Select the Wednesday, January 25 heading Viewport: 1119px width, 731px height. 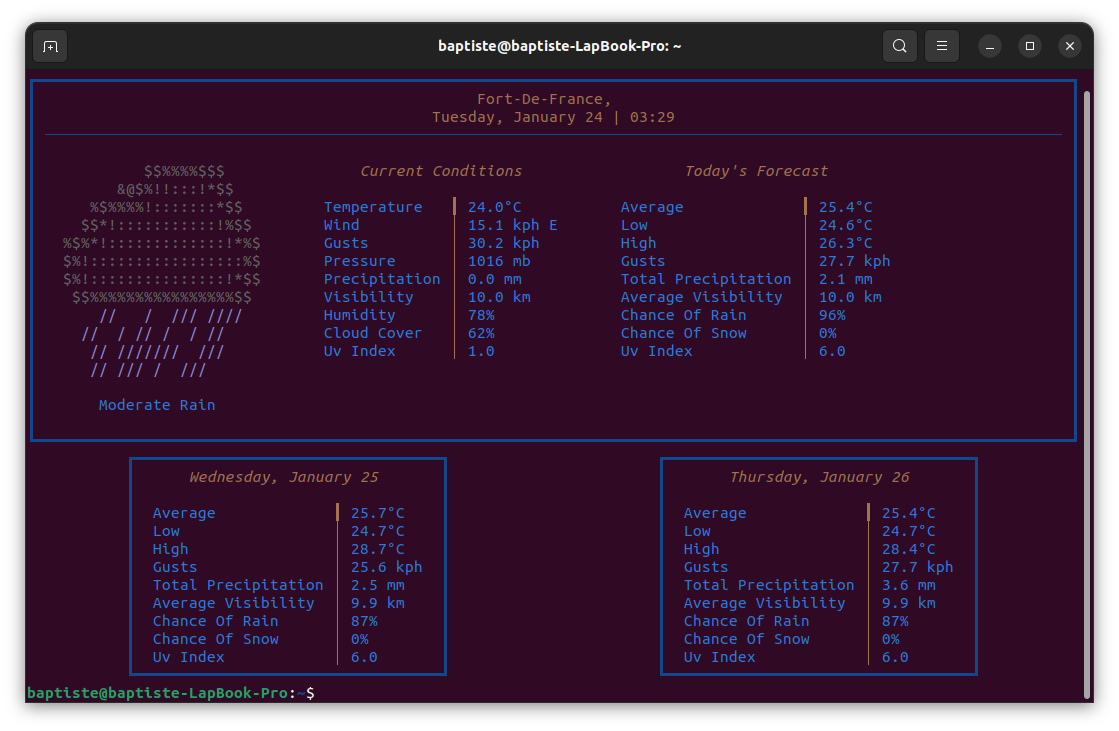click(x=284, y=477)
